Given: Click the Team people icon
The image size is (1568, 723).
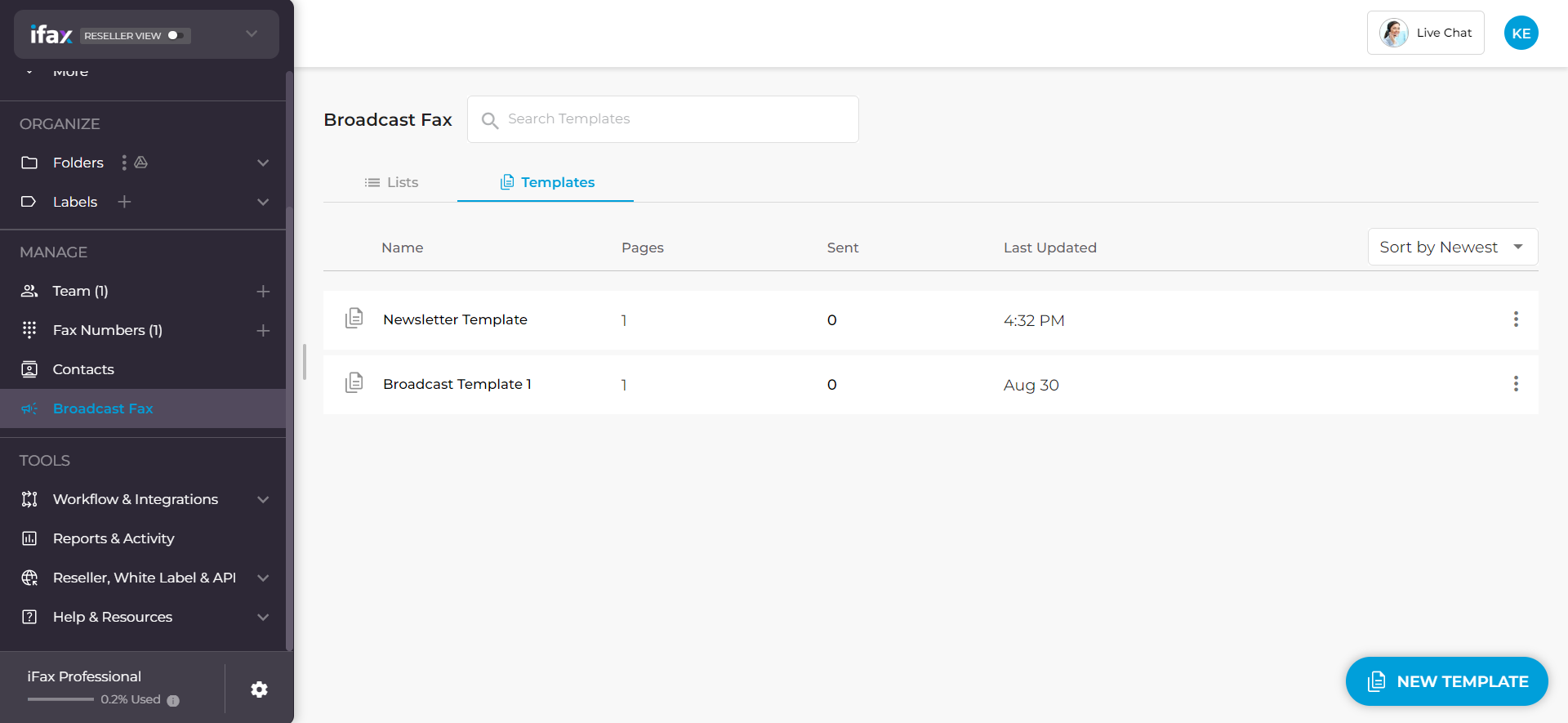Looking at the screenshot, I should 29,291.
